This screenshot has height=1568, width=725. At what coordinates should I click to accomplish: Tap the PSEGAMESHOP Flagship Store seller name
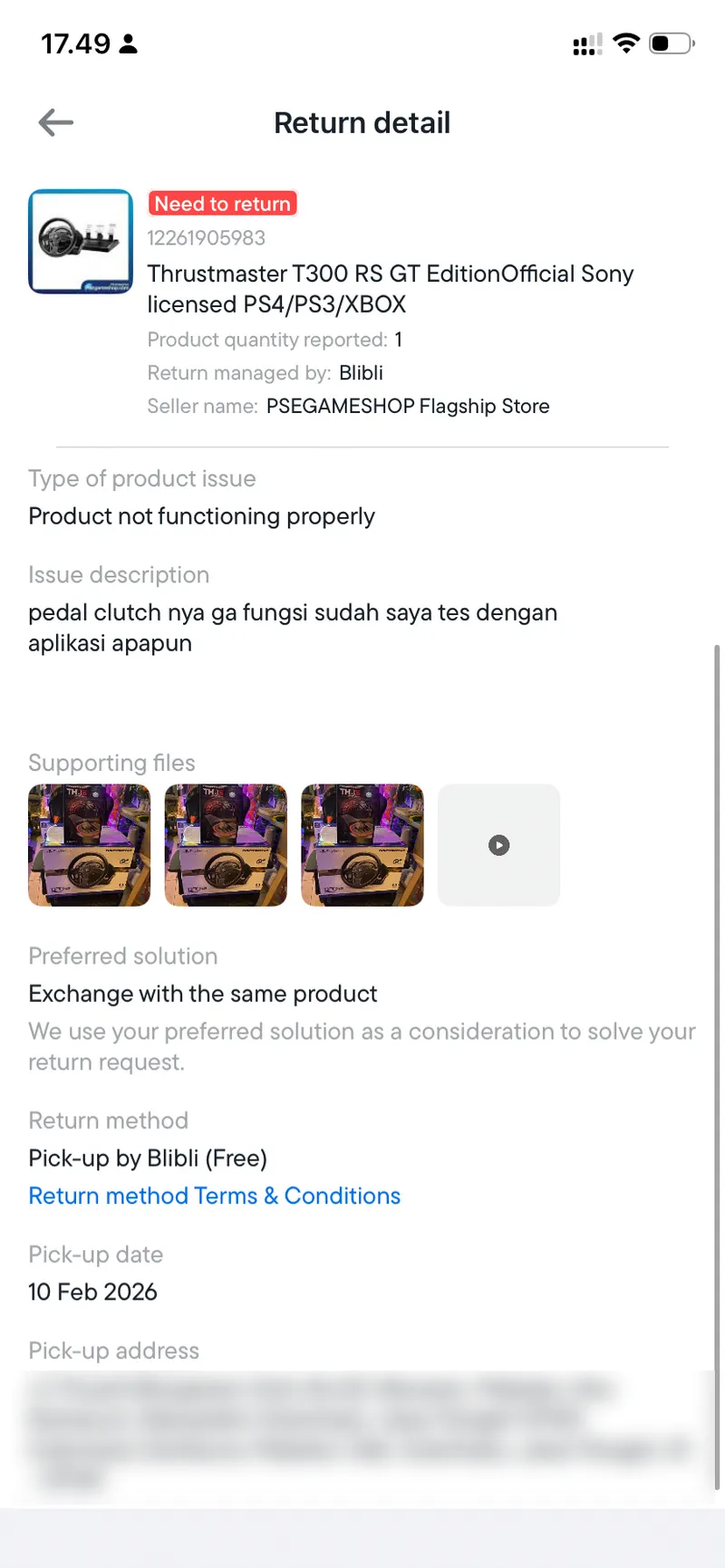(408, 406)
